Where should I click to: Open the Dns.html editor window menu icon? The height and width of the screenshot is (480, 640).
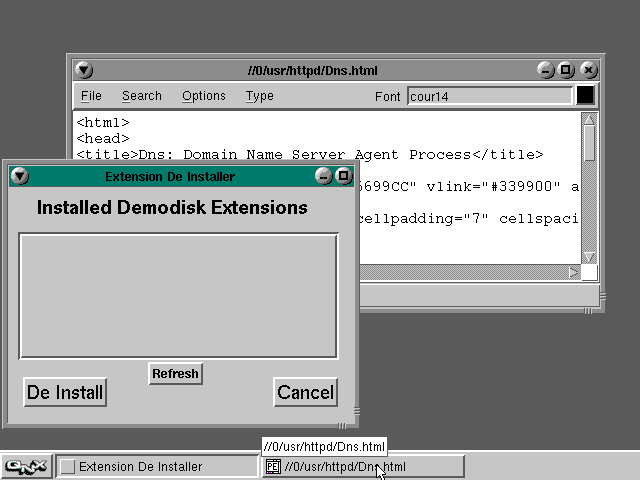(x=84, y=70)
